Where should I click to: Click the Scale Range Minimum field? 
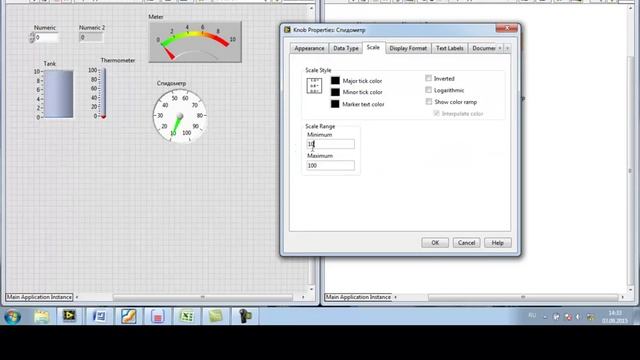331,144
